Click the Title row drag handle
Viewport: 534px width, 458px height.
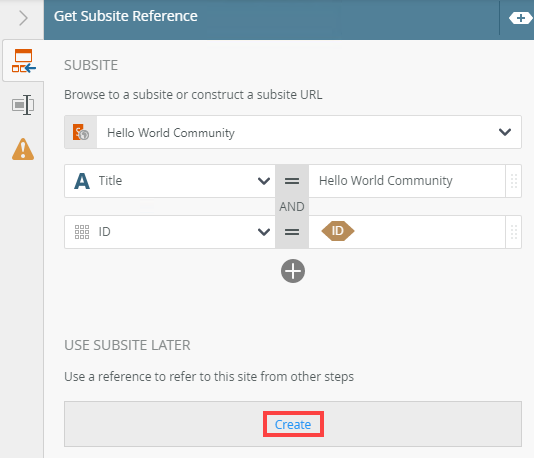point(514,181)
